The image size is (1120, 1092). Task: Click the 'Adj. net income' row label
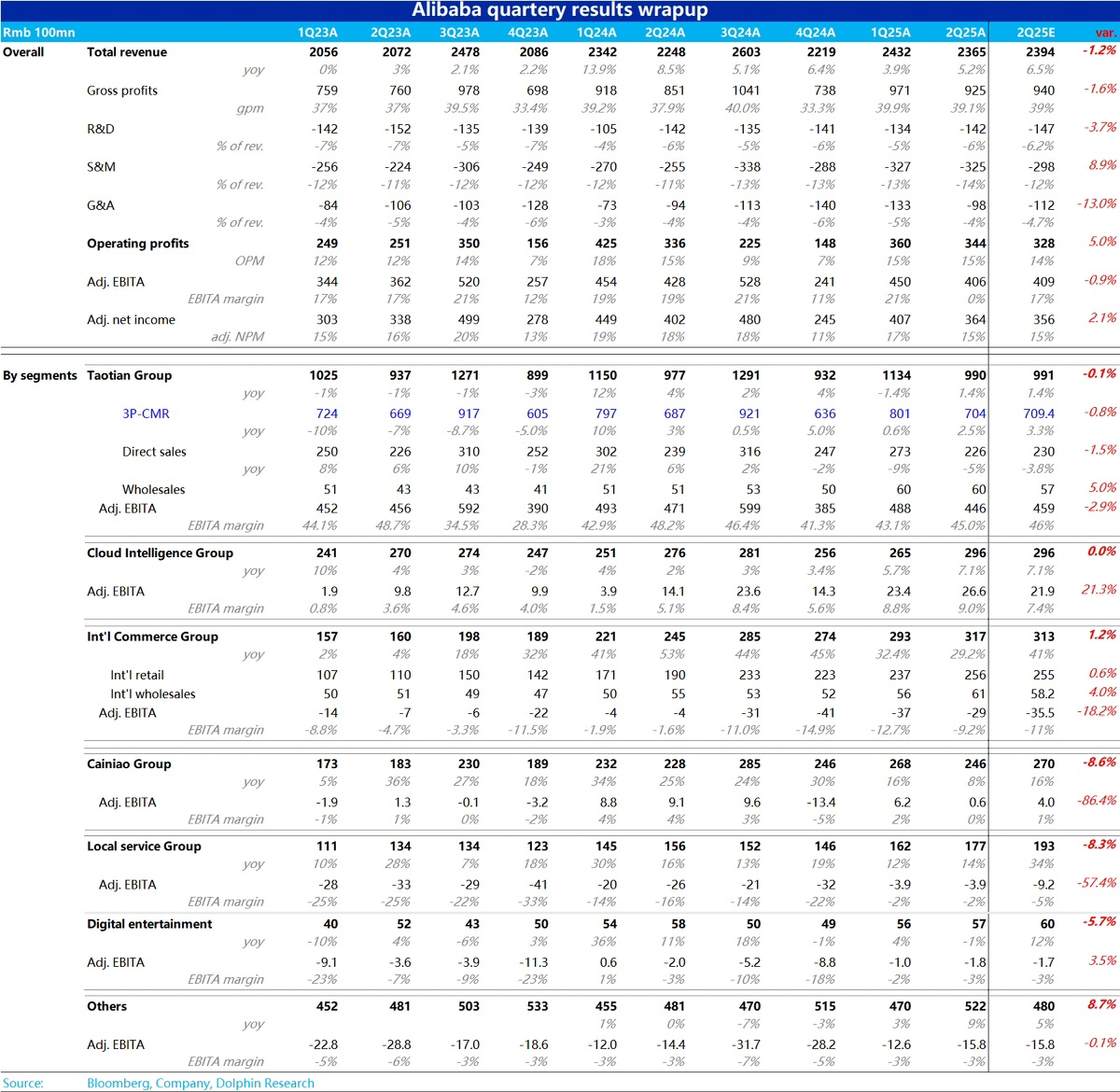131,320
